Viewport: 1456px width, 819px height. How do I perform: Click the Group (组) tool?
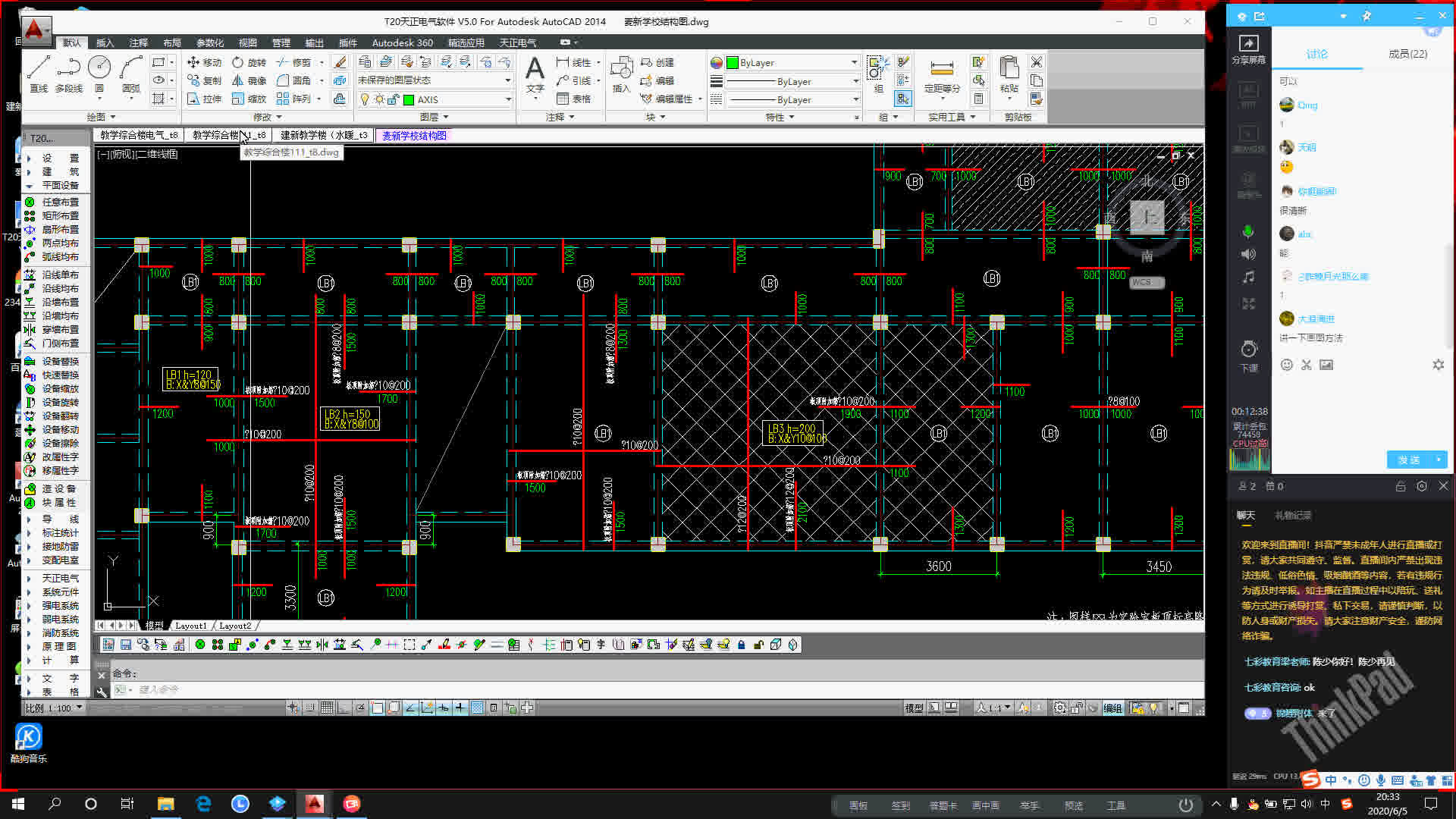tap(878, 74)
